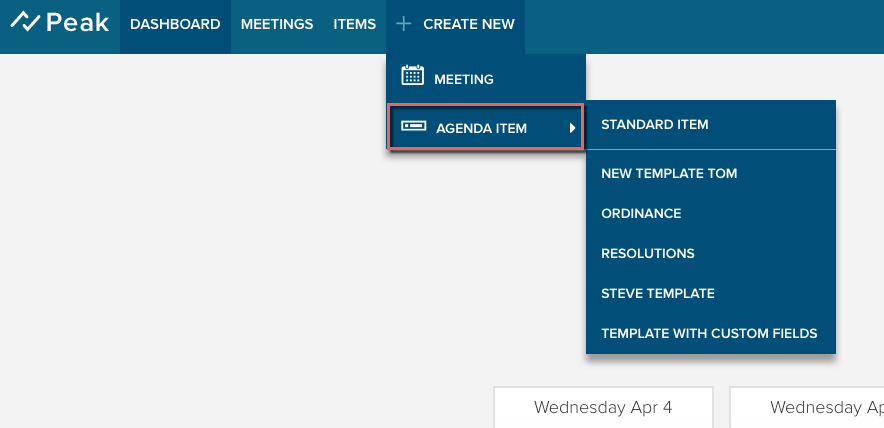Pick the Resolutions template
Screen dimensions: 884x428
(x=648, y=253)
